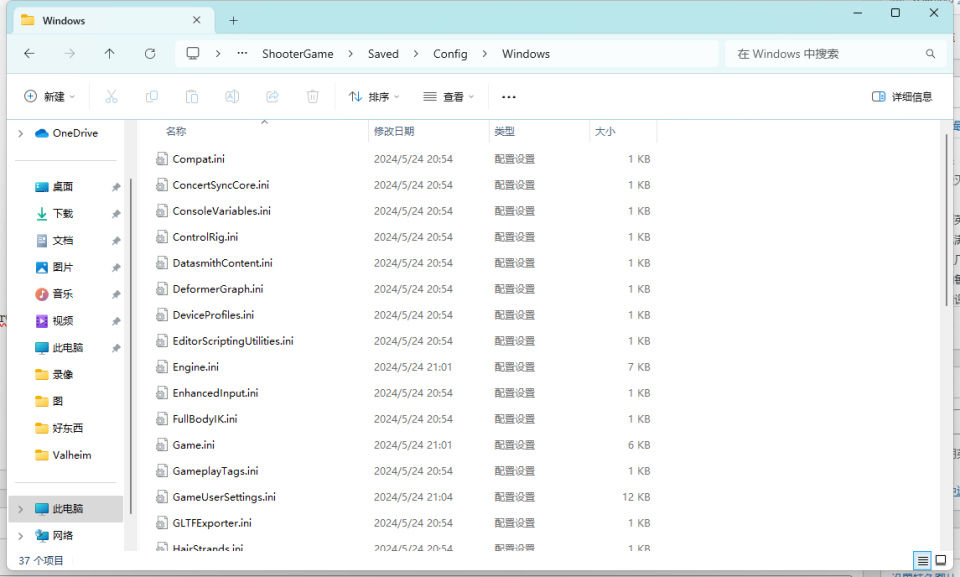Viewport: 960px width, 577px height.
Task: Select the Engine.ini file icon
Action: (x=162, y=367)
